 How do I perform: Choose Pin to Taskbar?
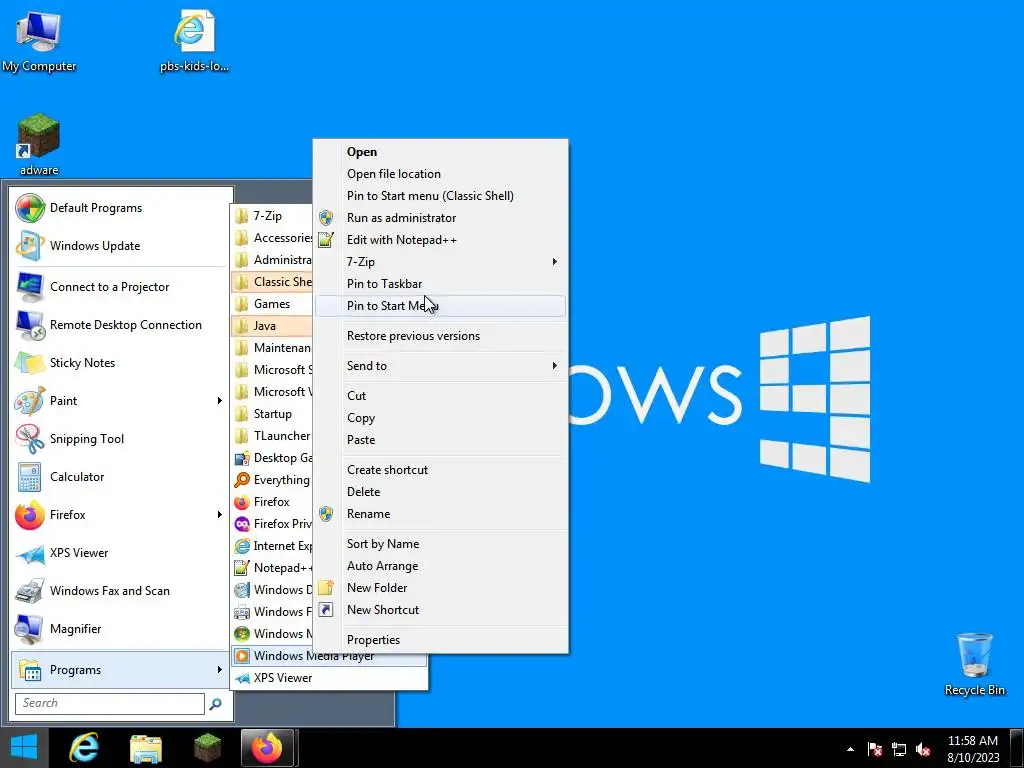point(441,283)
